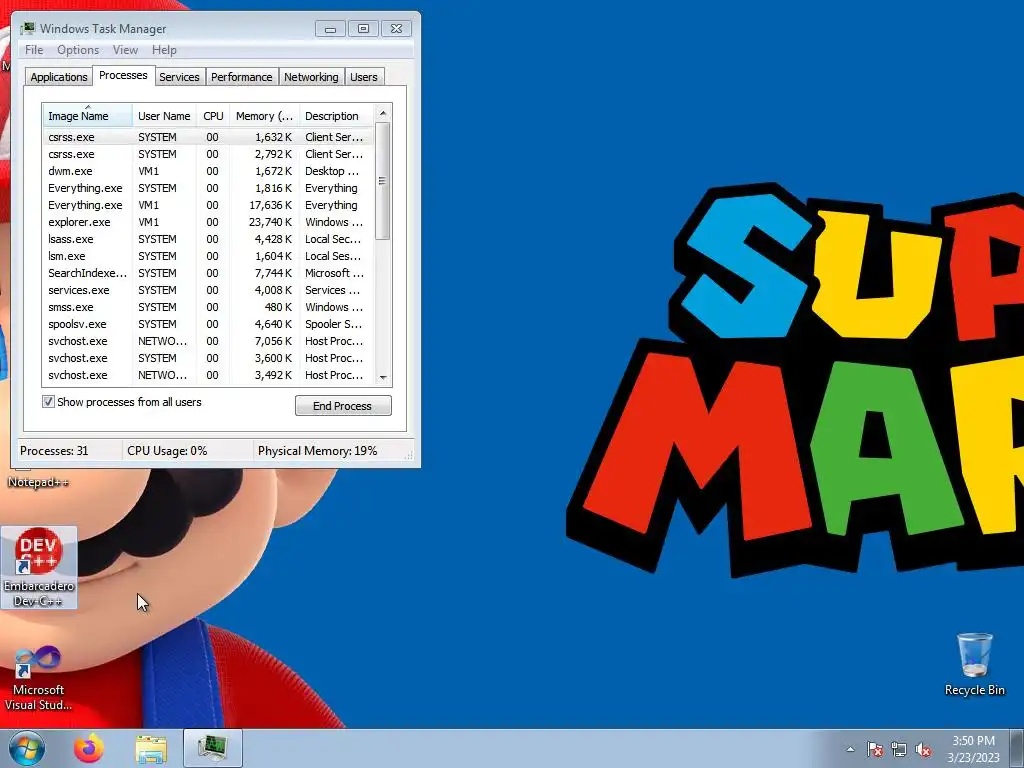The width and height of the screenshot is (1024, 768).
Task: Click the Physical Memory: 19% status entry
Action: pos(317,451)
